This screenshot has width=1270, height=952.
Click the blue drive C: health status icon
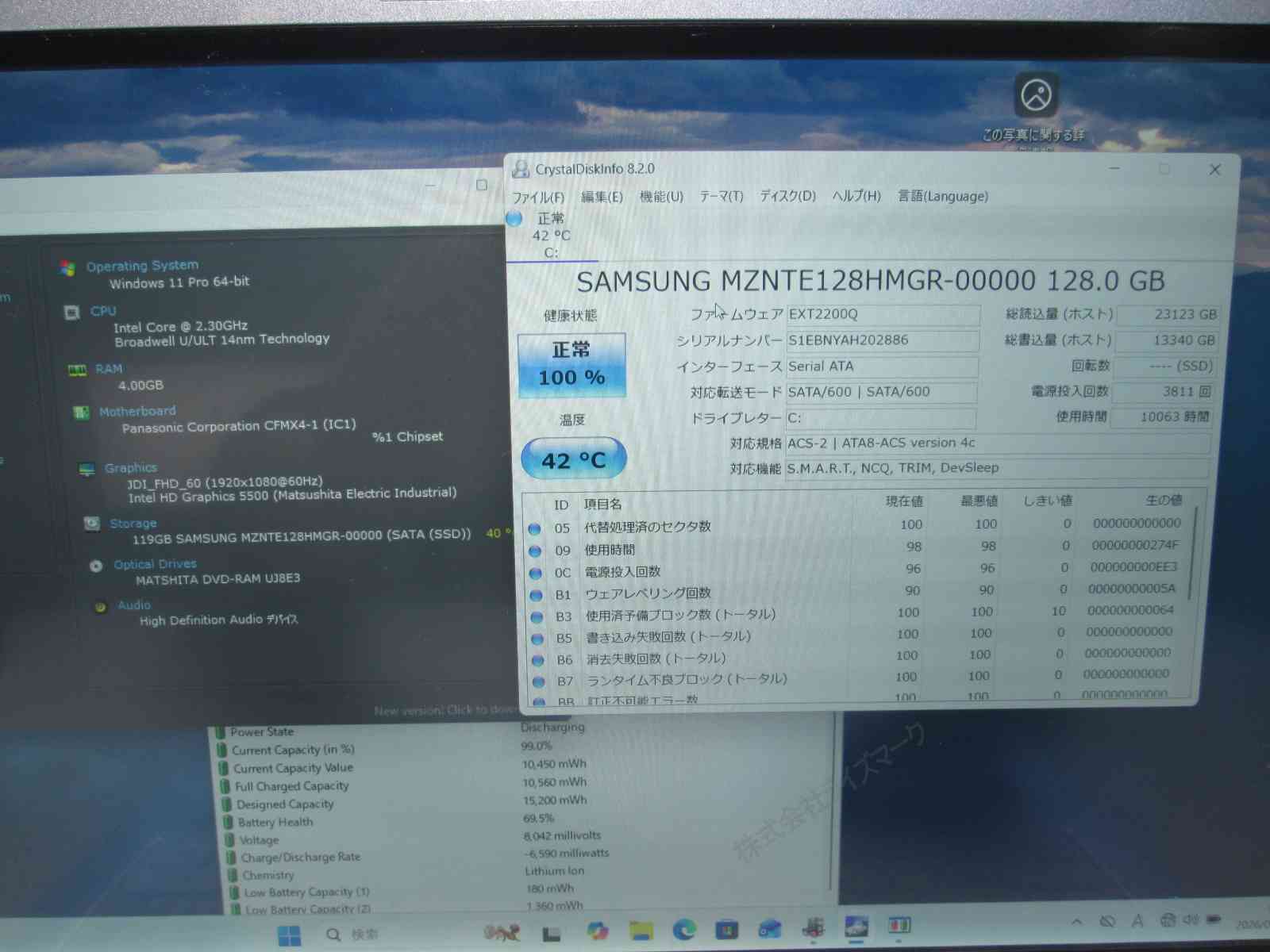click(514, 218)
